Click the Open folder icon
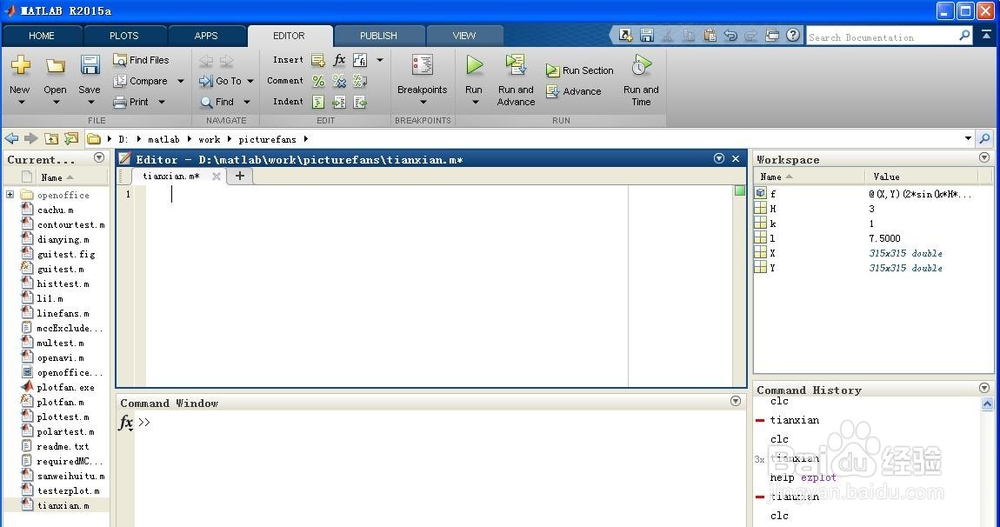1000x527 pixels. [x=55, y=66]
